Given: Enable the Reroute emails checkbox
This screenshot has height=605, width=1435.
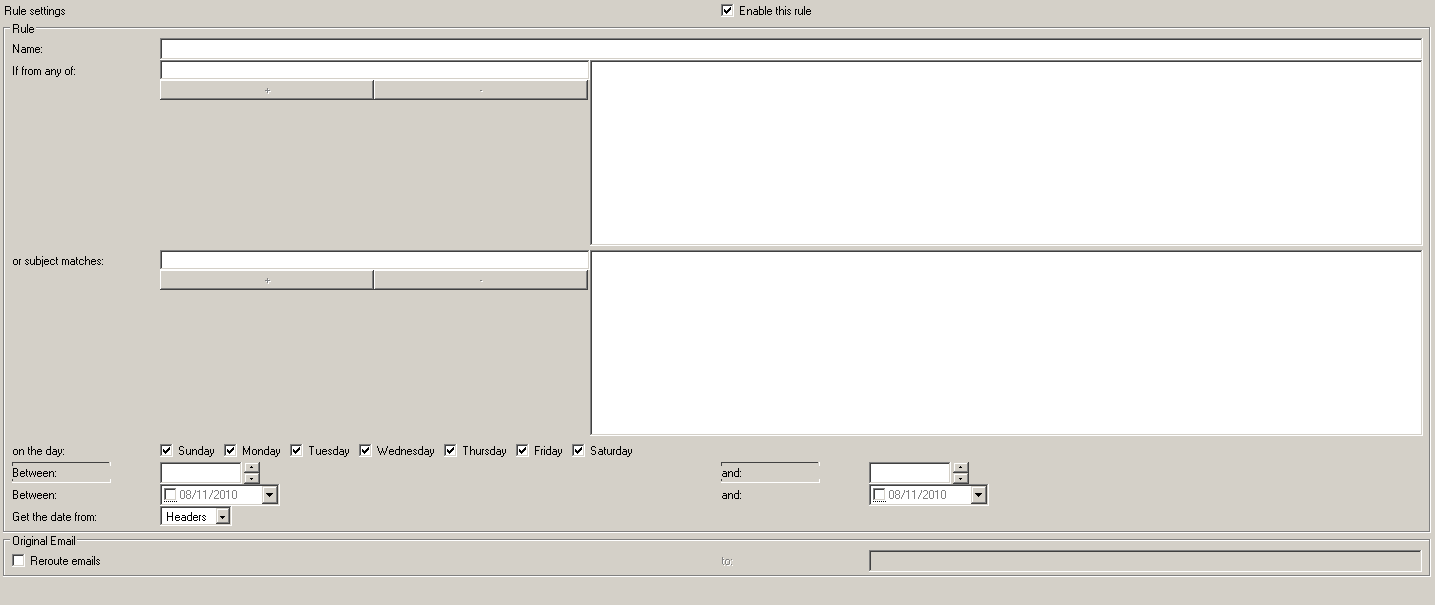Looking at the screenshot, I should [x=18, y=561].
